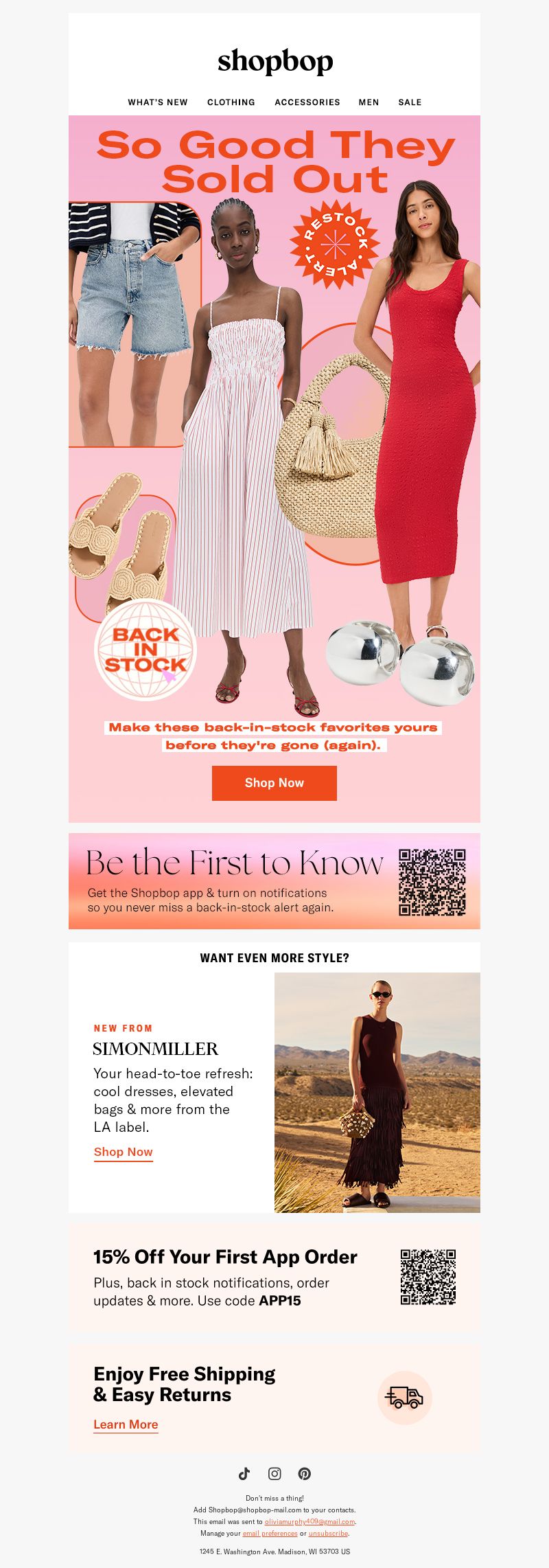Open the Clothing menu item
The height and width of the screenshot is (1568, 549).
(x=231, y=102)
